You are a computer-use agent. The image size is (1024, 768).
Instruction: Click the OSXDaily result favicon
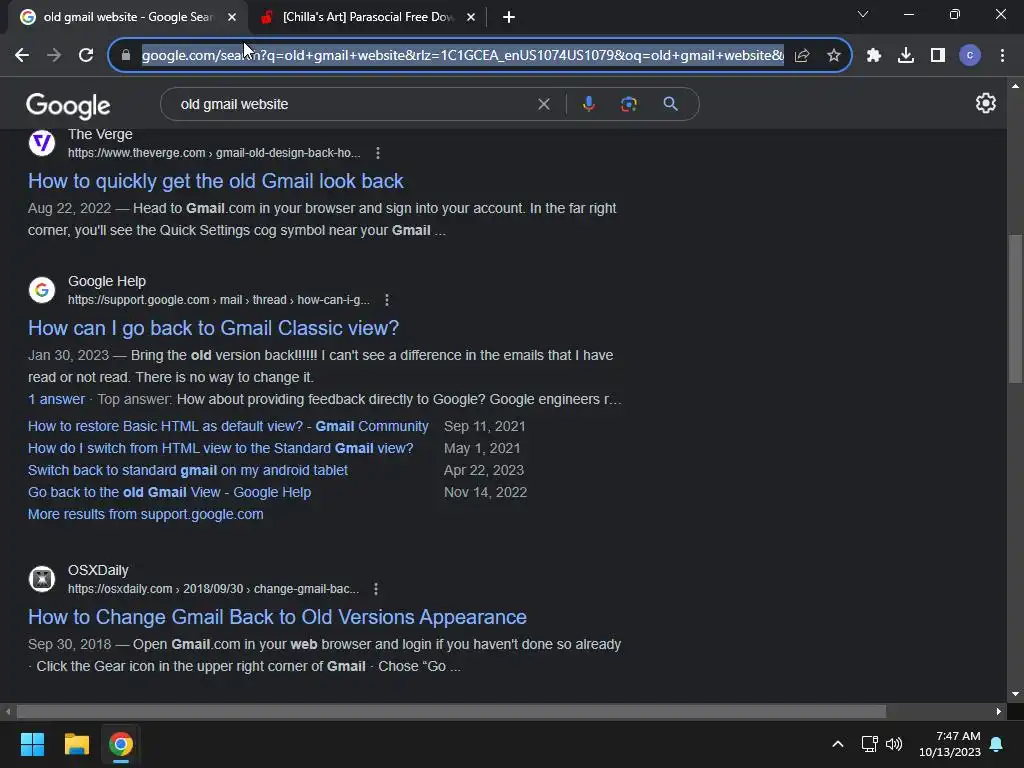point(42,579)
